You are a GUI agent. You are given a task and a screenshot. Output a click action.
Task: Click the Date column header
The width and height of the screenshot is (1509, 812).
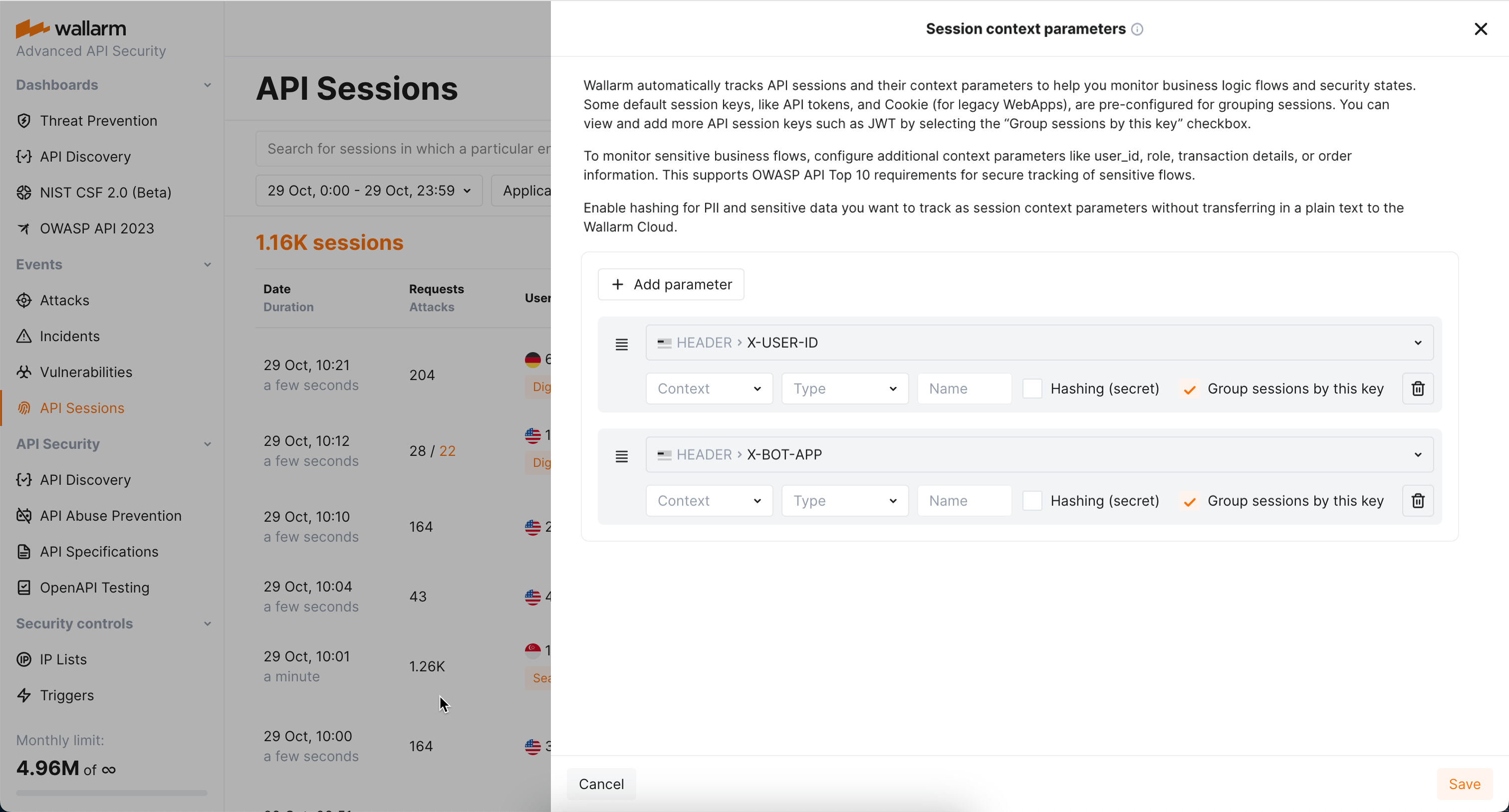pos(277,289)
